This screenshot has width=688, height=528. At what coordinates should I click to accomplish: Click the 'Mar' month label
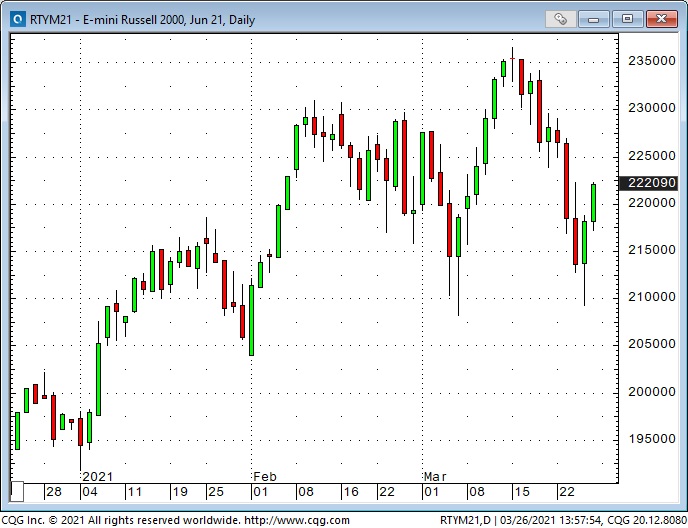point(435,477)
